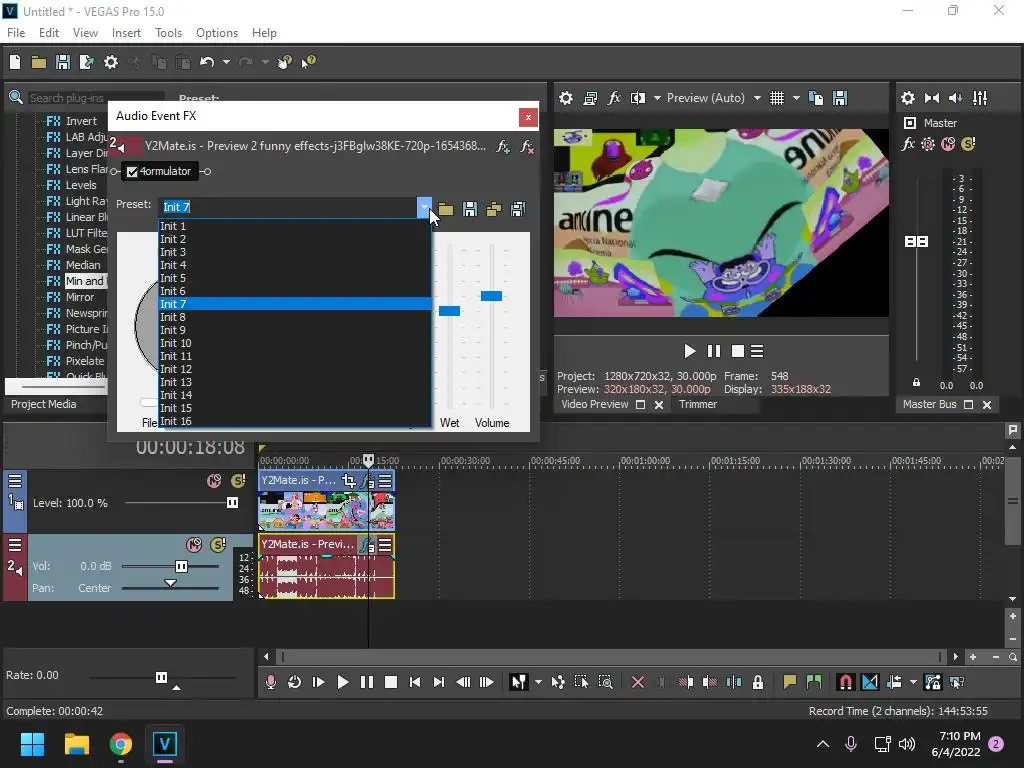
Task: Open a project with the folder icon
Action: (x=39, y=62)
